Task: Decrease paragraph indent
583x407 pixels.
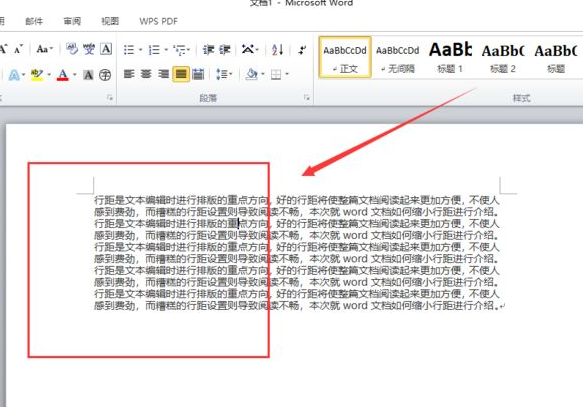Action: [208, 50]
